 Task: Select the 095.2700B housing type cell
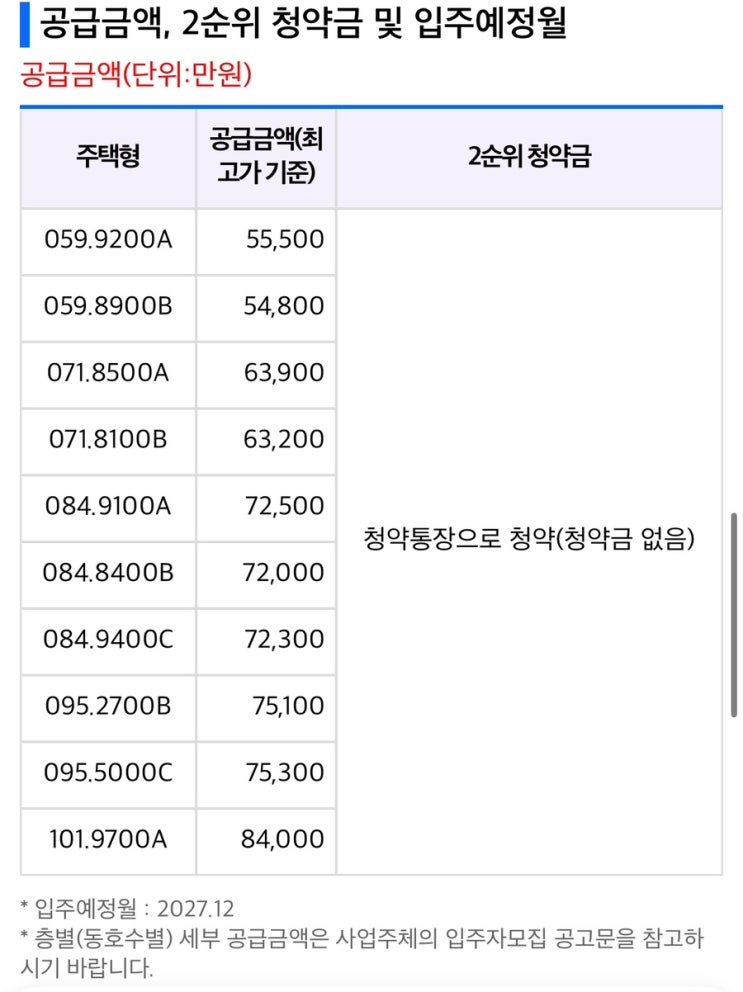click(x=108, y=707)
